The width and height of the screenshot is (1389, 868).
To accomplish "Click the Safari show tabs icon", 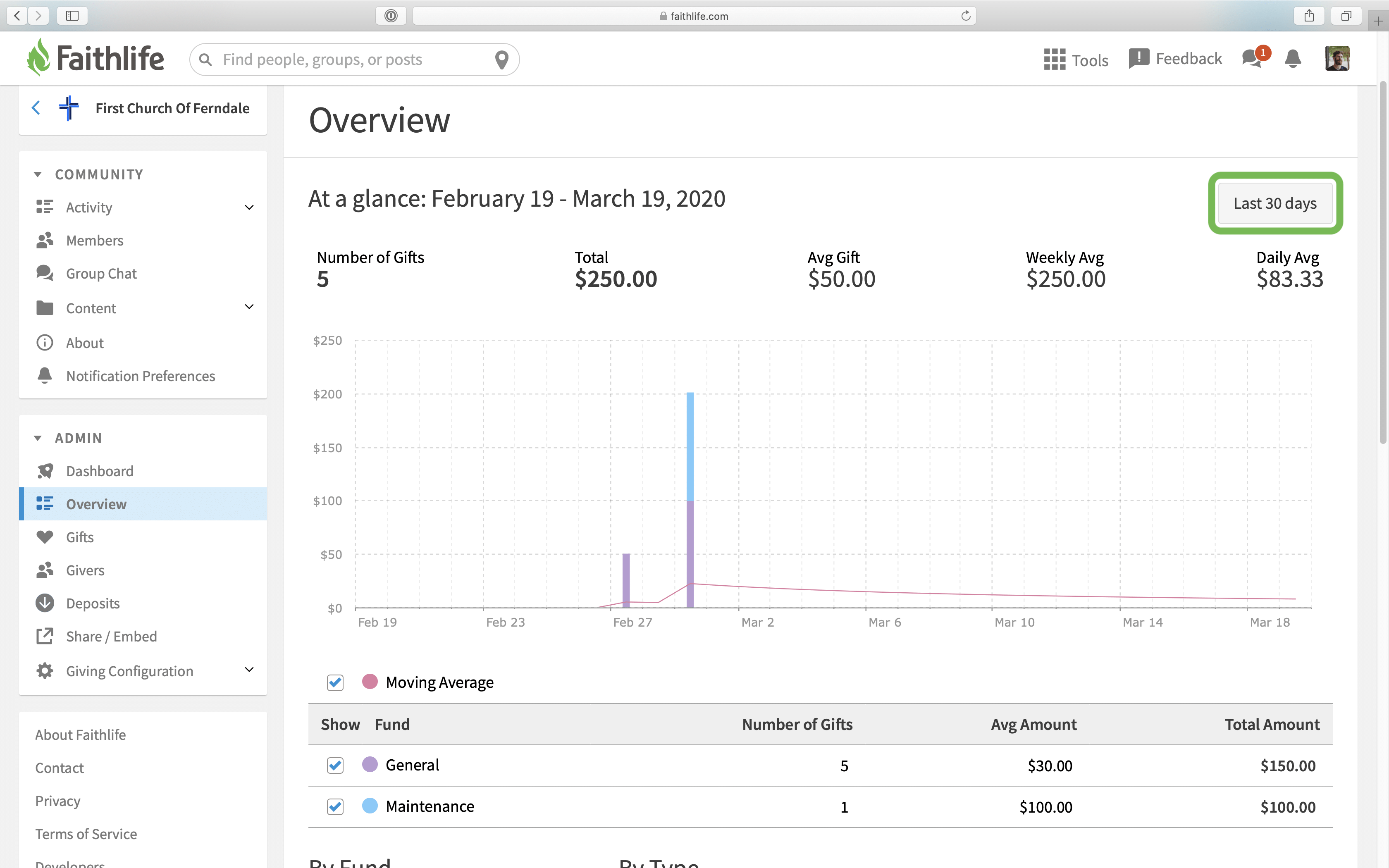I will pyautogui.click(x=1346, y=16).
